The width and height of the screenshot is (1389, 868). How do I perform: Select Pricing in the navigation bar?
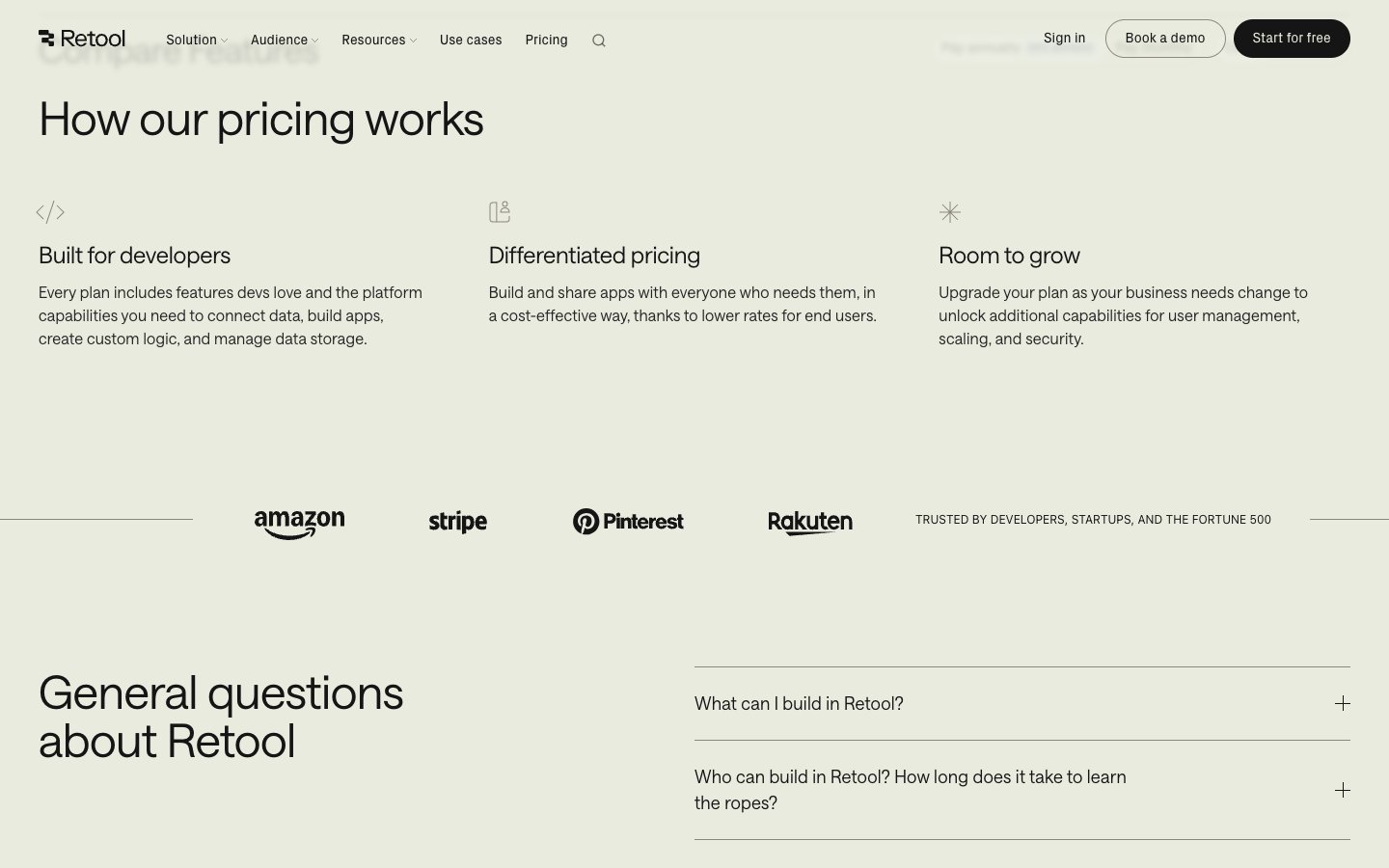click(546, 40)
